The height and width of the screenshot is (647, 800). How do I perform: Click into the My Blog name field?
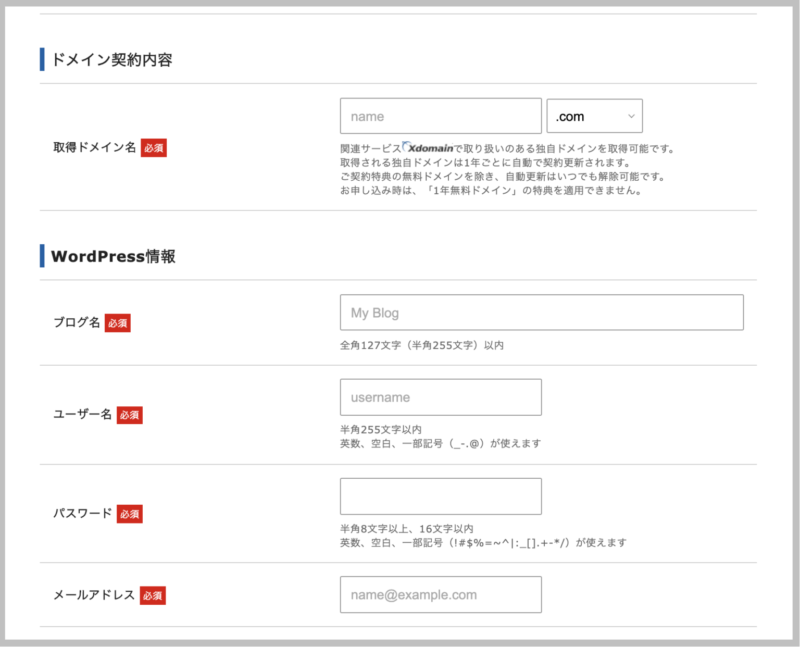(541, 313)
